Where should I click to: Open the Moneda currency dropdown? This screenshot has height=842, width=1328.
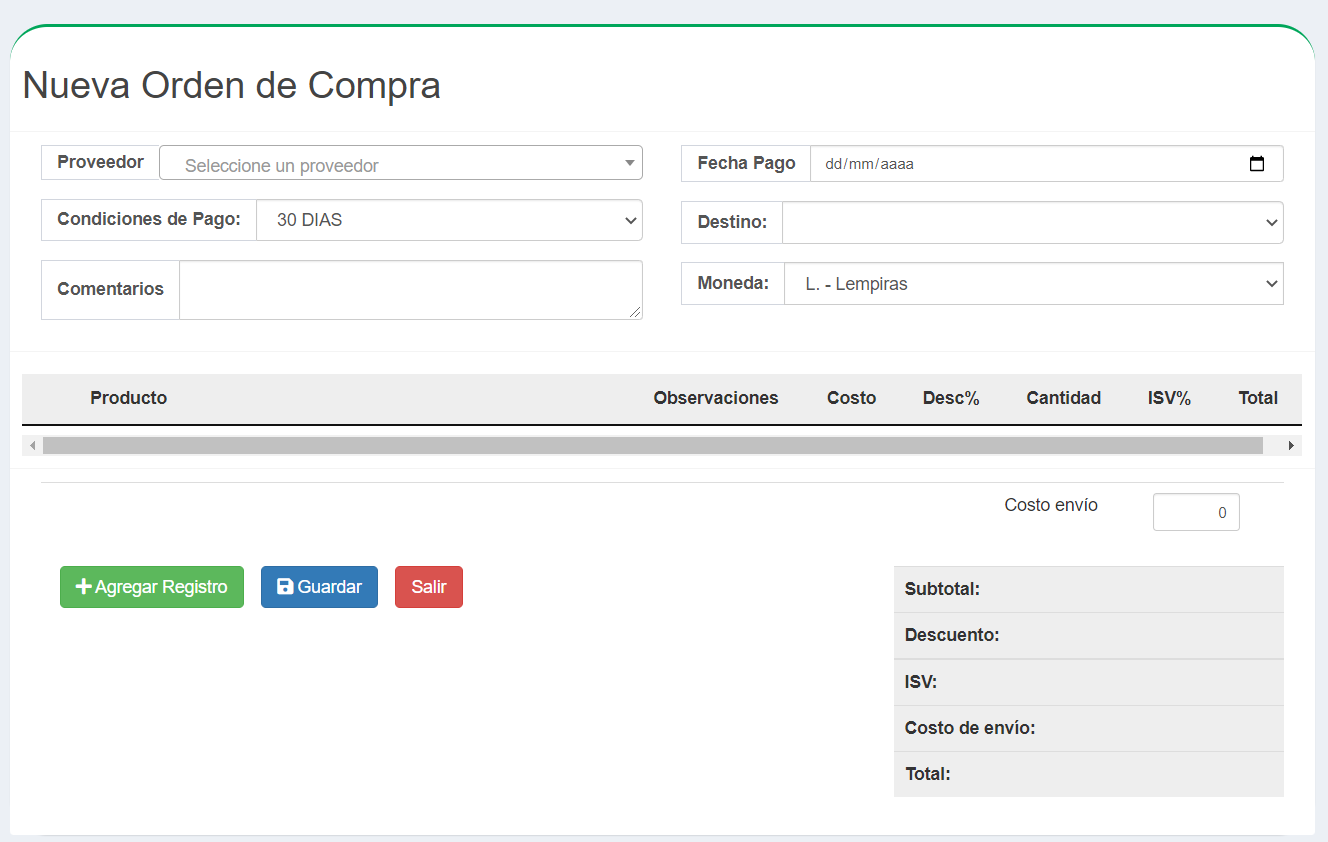coord(1032,283)
